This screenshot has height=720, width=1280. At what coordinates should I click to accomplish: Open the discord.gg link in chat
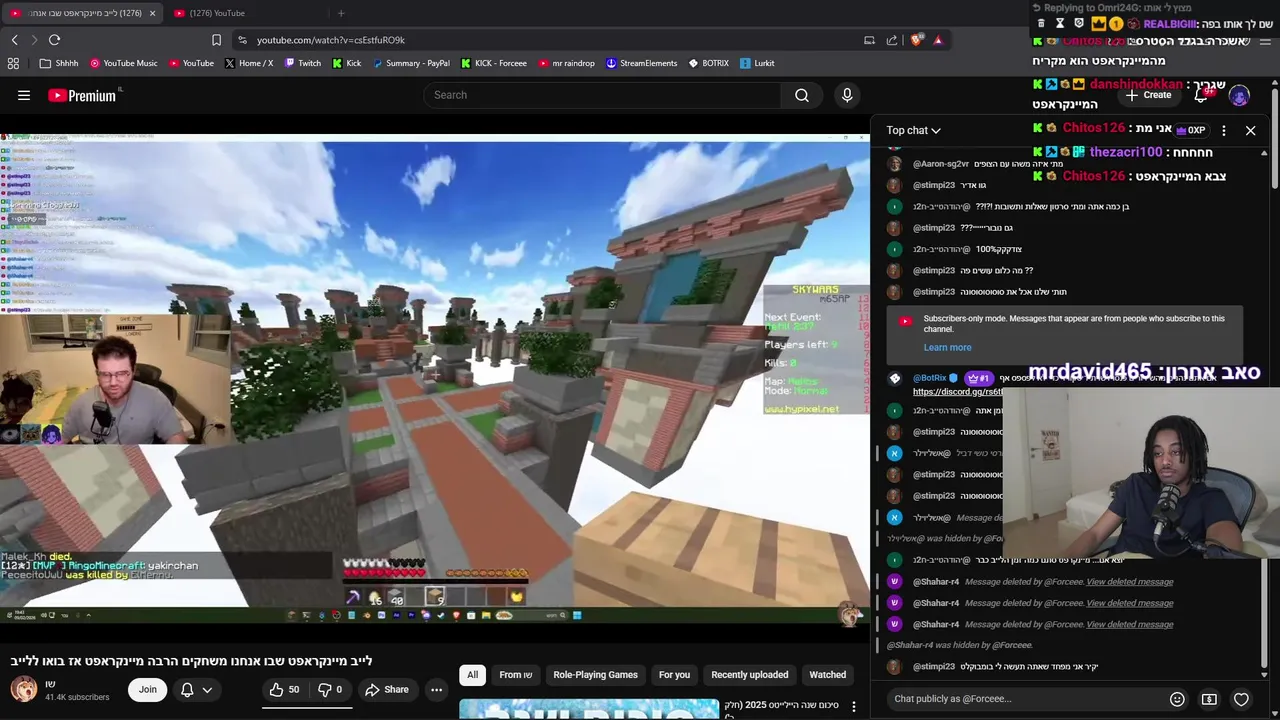pyautogui.click(x=958, y=392)
